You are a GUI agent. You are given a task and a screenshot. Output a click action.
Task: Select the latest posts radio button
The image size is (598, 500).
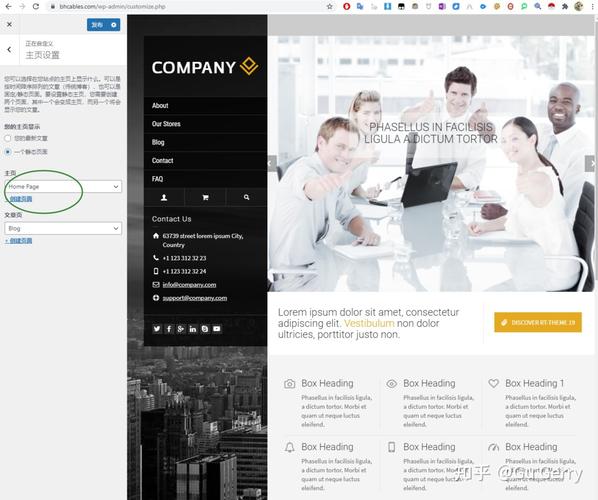pyautogui.click(x=8, y=138)
